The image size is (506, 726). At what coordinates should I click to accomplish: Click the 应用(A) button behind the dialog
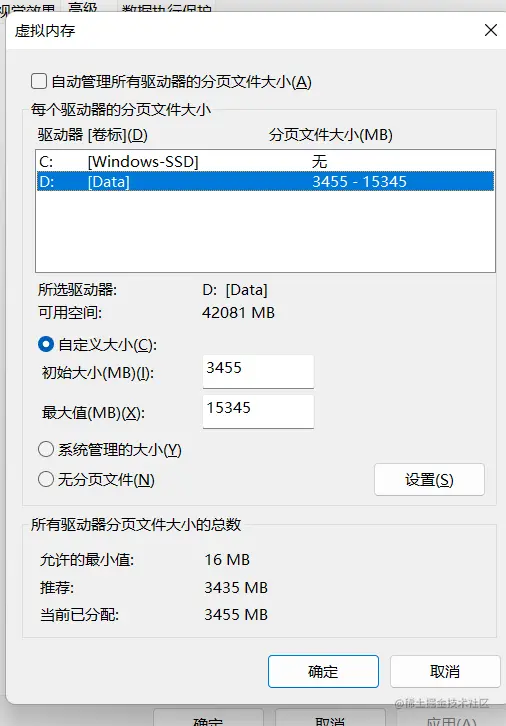[451, 720]
